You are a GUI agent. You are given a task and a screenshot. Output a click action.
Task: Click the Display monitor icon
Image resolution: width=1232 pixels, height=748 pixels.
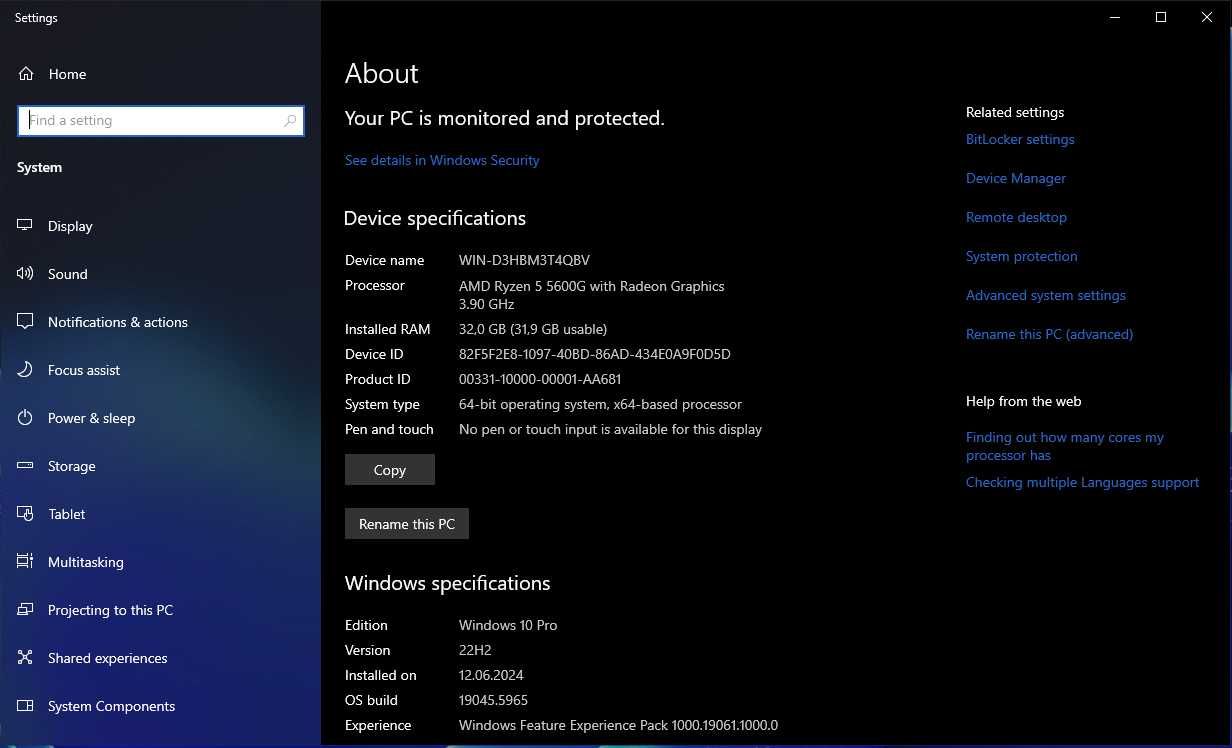click(26, 226)
